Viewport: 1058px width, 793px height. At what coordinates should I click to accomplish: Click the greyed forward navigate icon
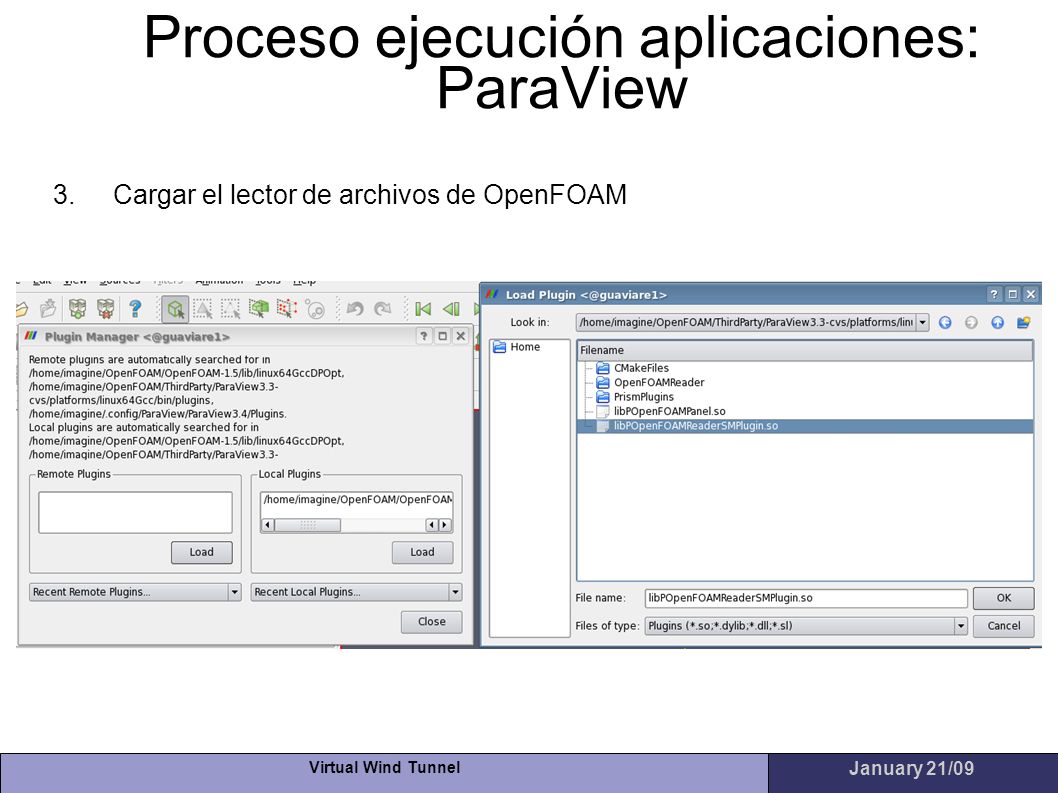coord(971,323)
